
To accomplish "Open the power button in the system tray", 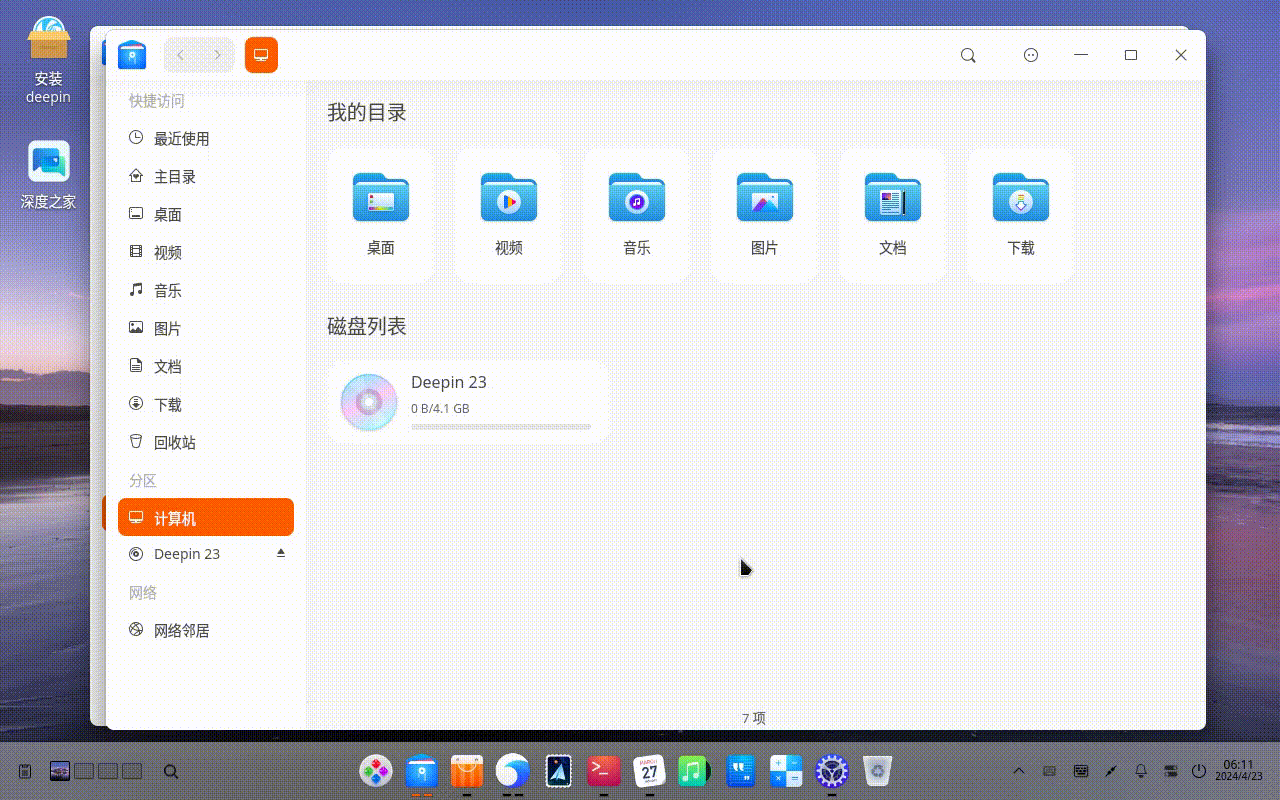I will pyautogui.click(x=1198, y=771).
